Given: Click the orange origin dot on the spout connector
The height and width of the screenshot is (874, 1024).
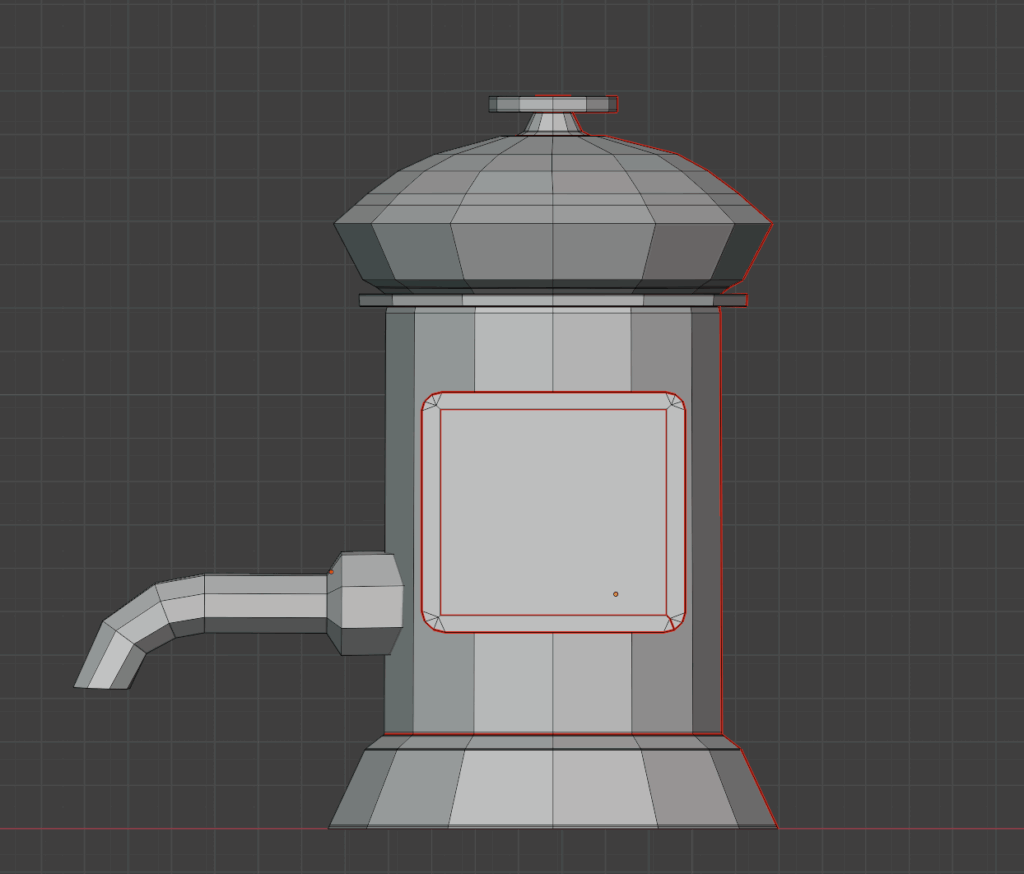Looking at the screenshot, I should click(x=331, y=572).
